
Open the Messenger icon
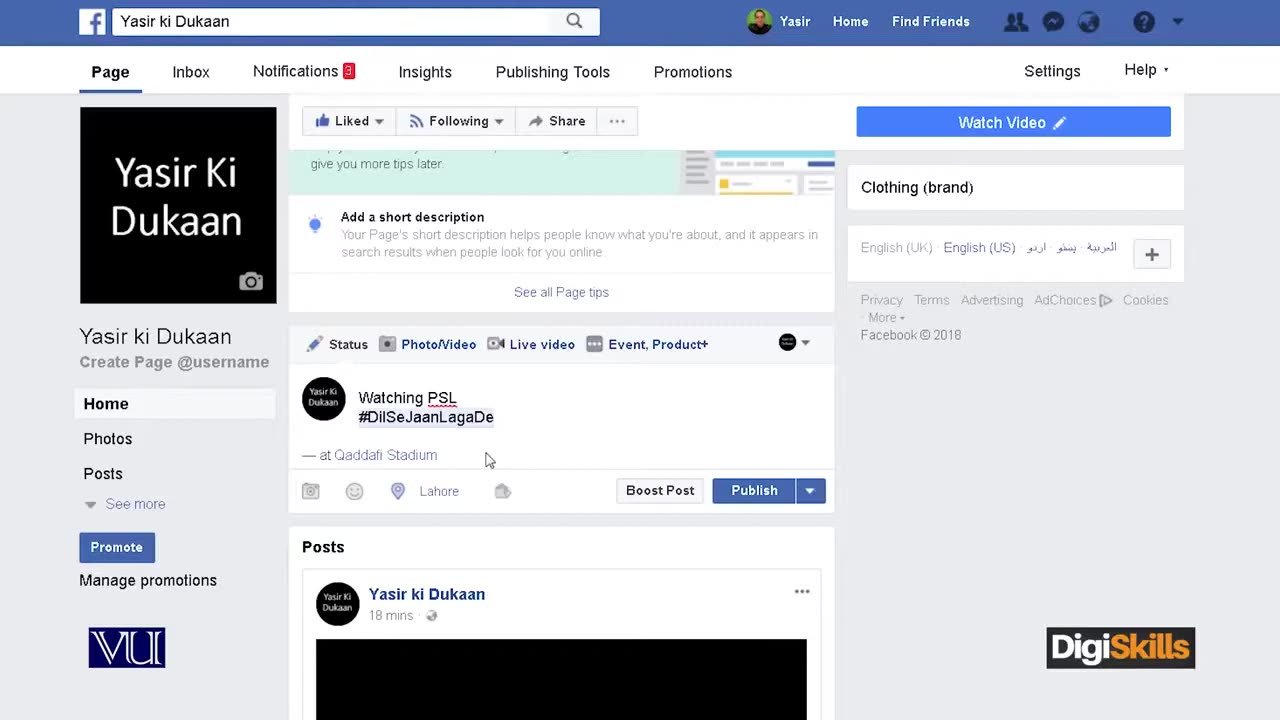click(x=1053, y=22)
